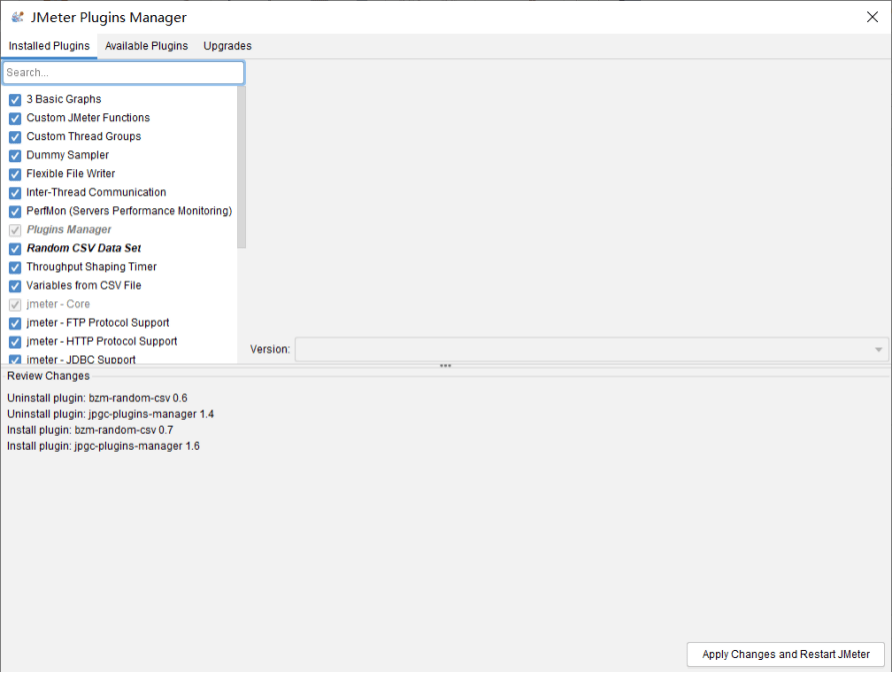Click Apply Changes and Restart JMeter

pos(787,655)
